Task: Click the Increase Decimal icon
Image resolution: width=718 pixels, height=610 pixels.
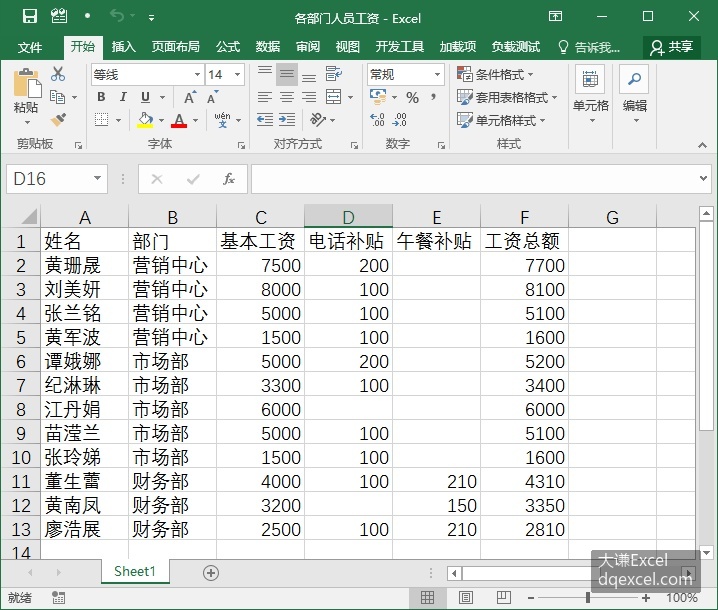Action: (377, 120)
